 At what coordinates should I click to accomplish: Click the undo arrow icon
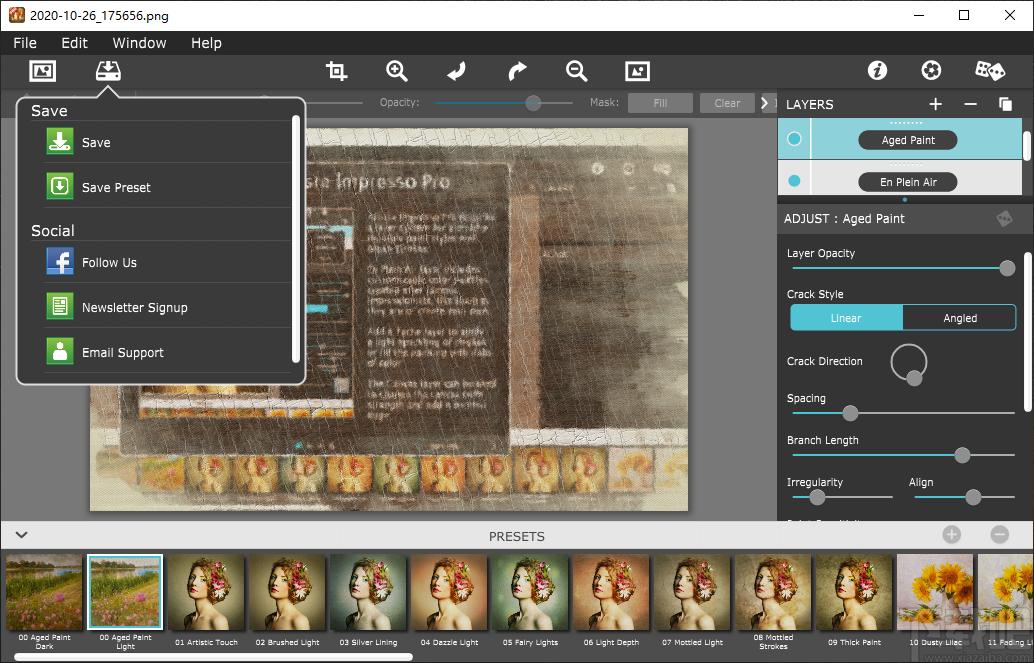[456, 71]
